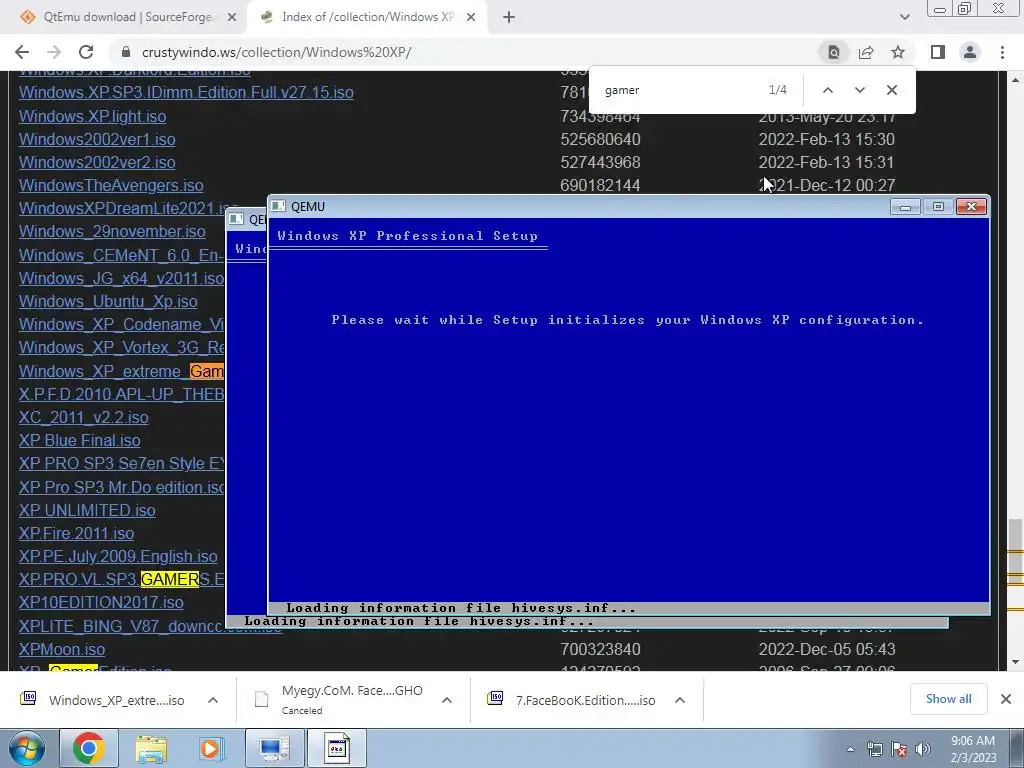1024x768 pixels.
Task: Click the lock icon in address bar
Action: point(126,52)
